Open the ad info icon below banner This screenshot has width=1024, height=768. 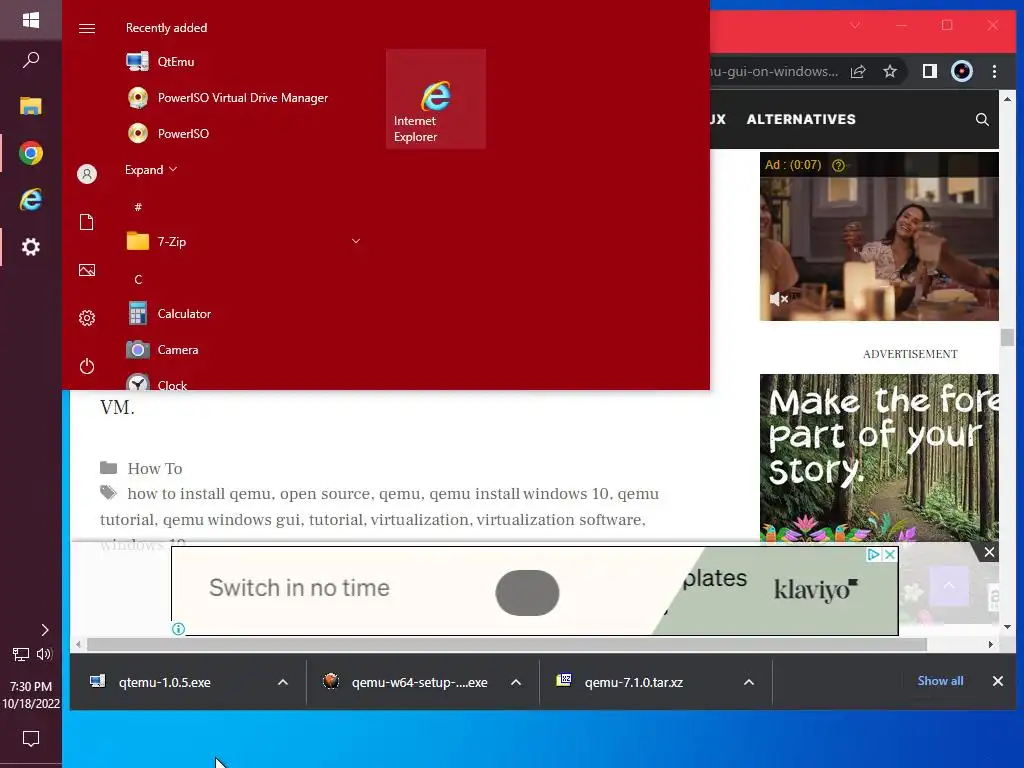pyautogui.click(x=178, y=629)
